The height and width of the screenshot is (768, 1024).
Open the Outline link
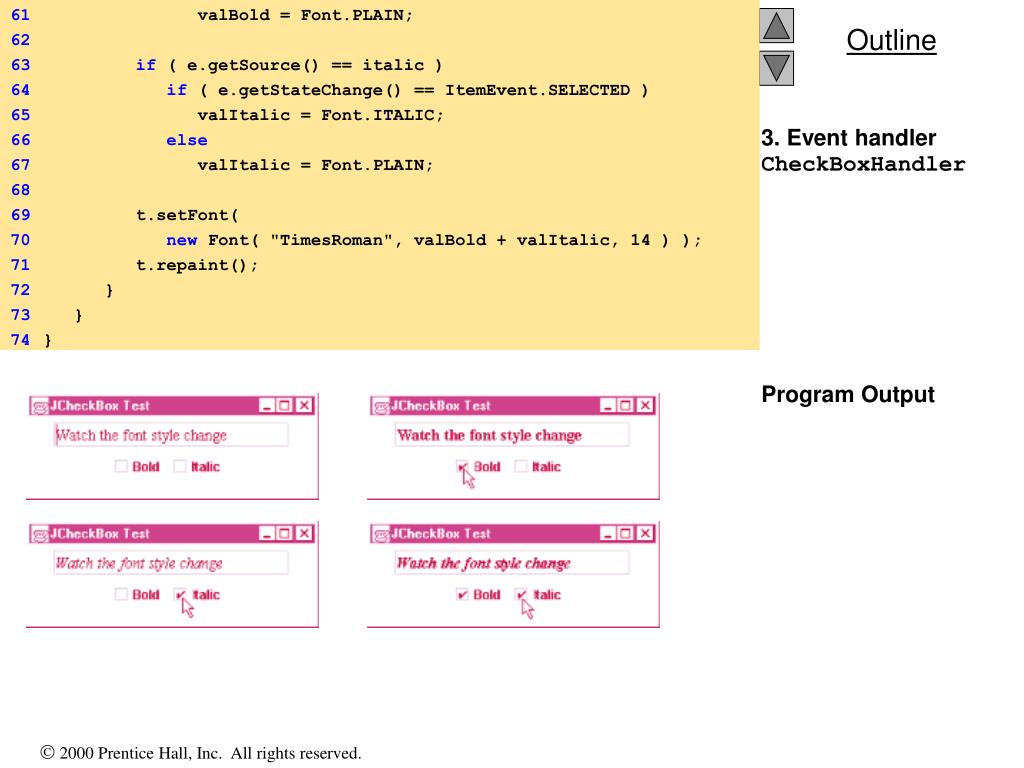pyautogui.click(x=891, y=40)
